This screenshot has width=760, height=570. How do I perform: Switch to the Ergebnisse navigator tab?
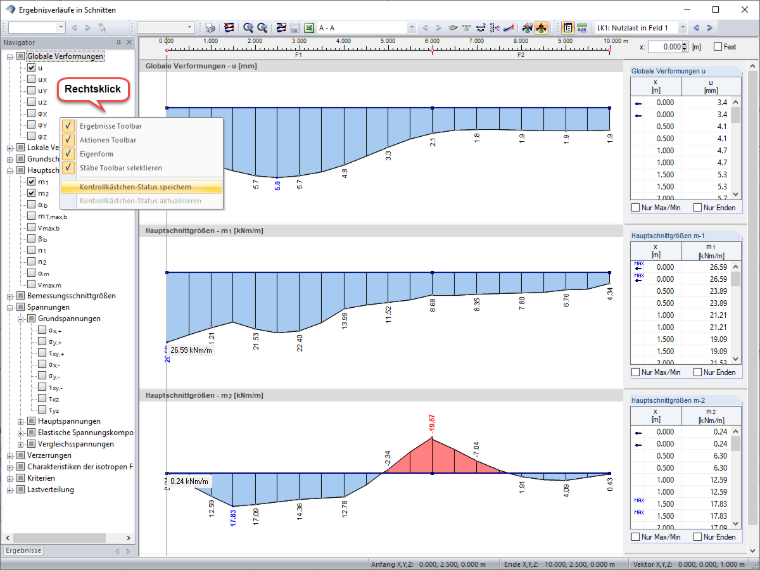point(23,551)
